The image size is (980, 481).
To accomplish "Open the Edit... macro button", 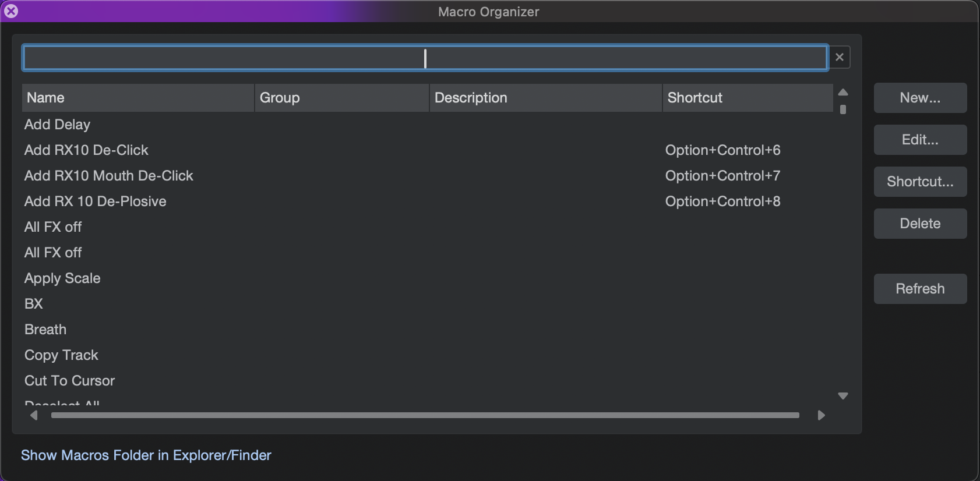I will tap(920, 140).
